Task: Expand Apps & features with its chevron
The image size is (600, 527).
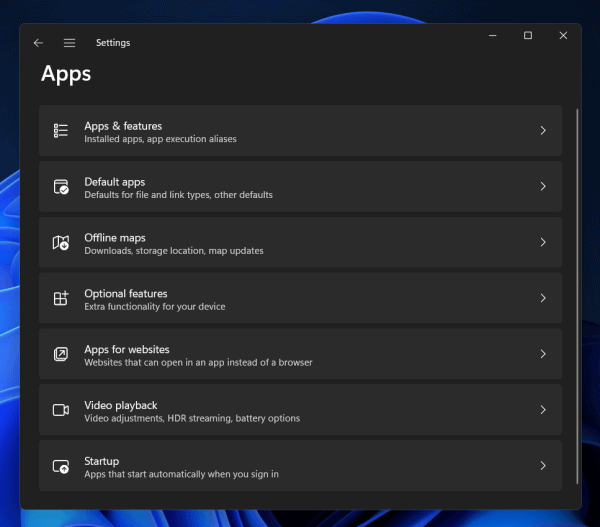Action: [x=542, y=131]
